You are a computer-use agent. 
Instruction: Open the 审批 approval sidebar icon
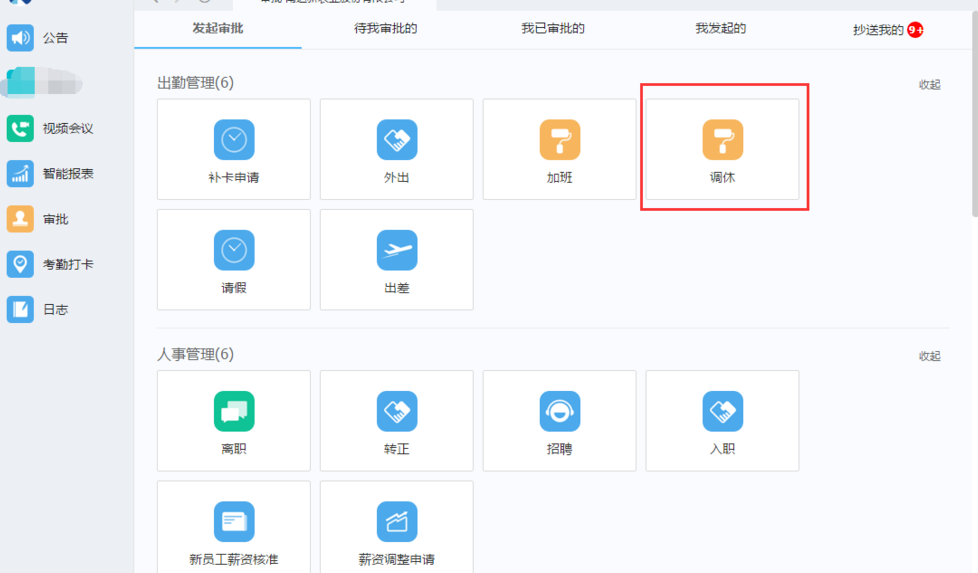point(20,219)
